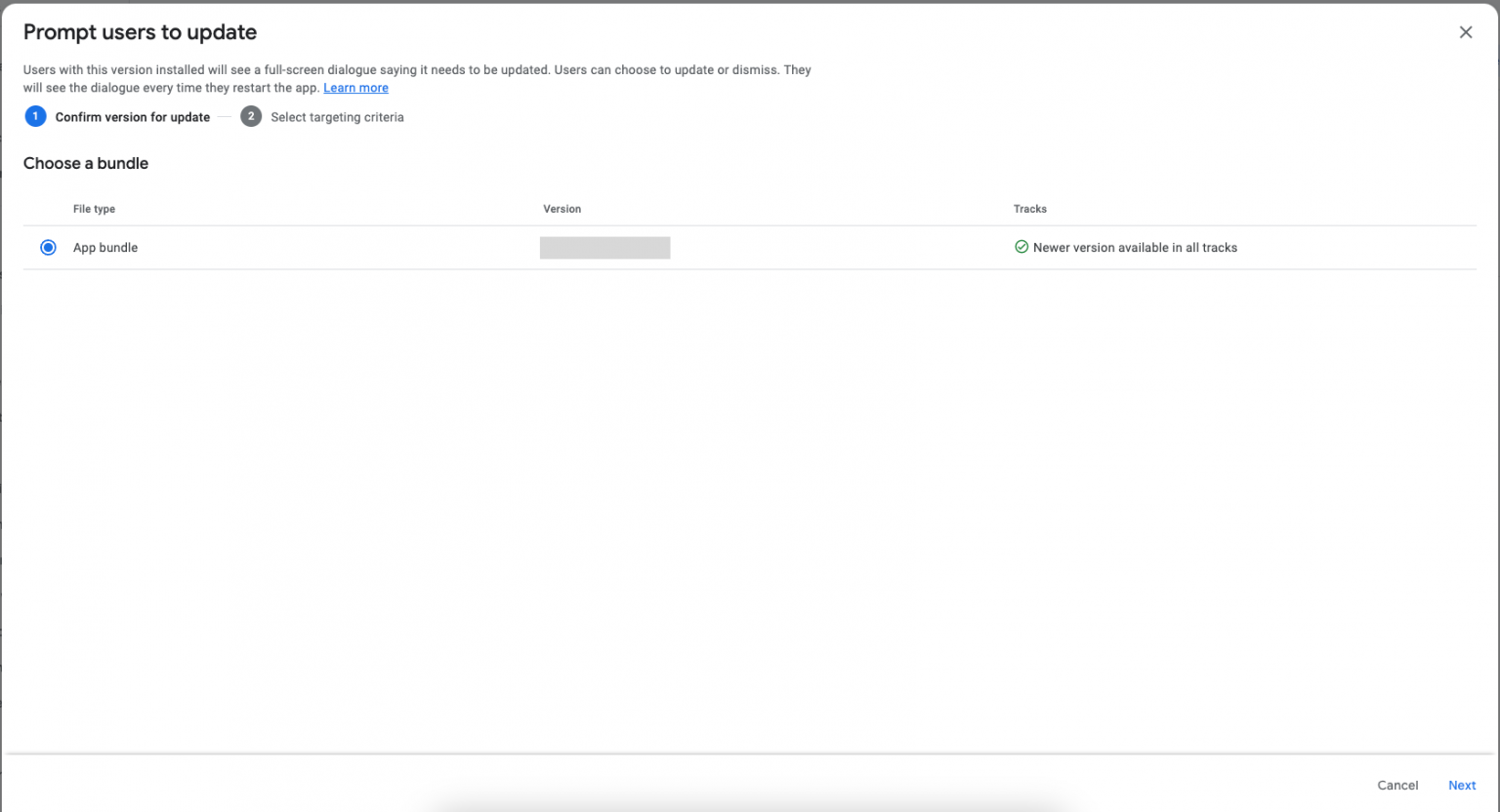Click the Tracks column header
The width and height of the screenshot is (1500, 812).
[1029, 209]
